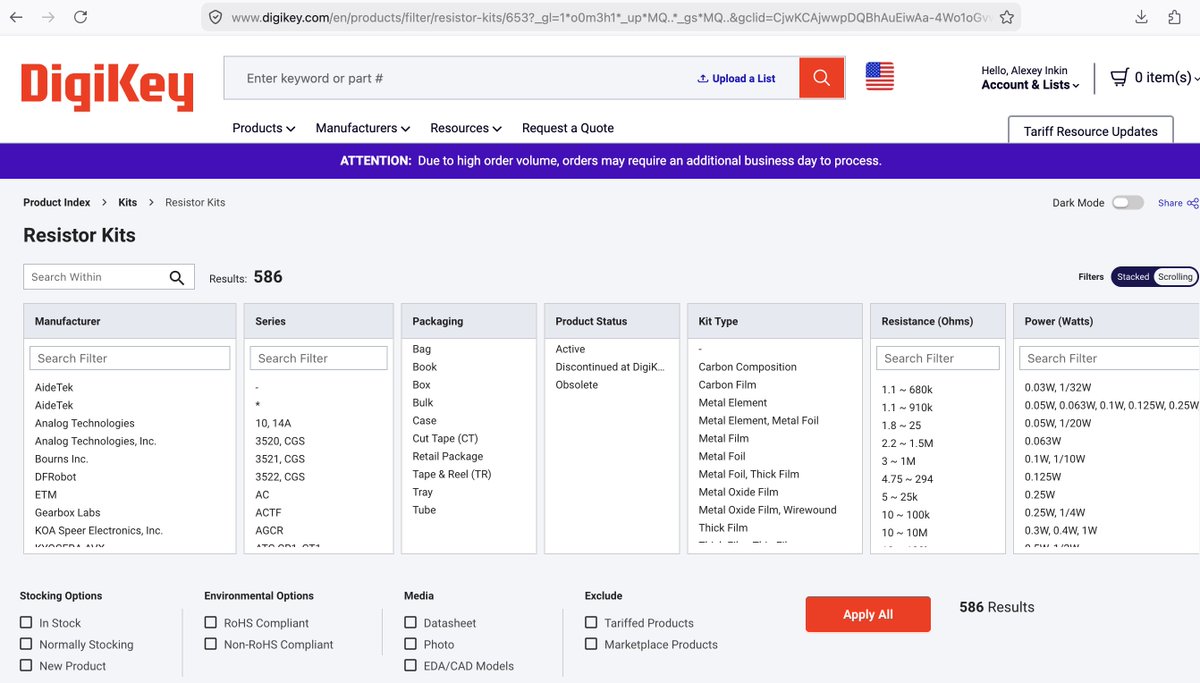Select DFRobot manufacturer

56,477
